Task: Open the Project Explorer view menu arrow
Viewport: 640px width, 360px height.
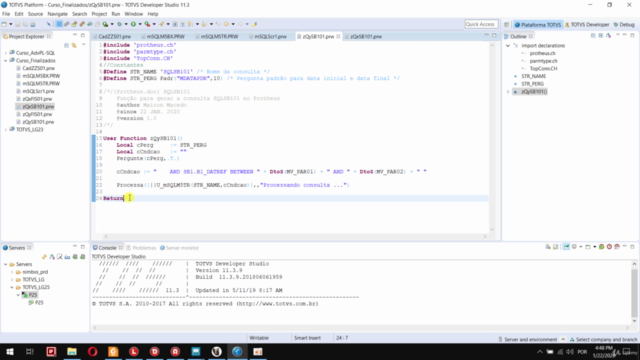Action: coord(83,45)
